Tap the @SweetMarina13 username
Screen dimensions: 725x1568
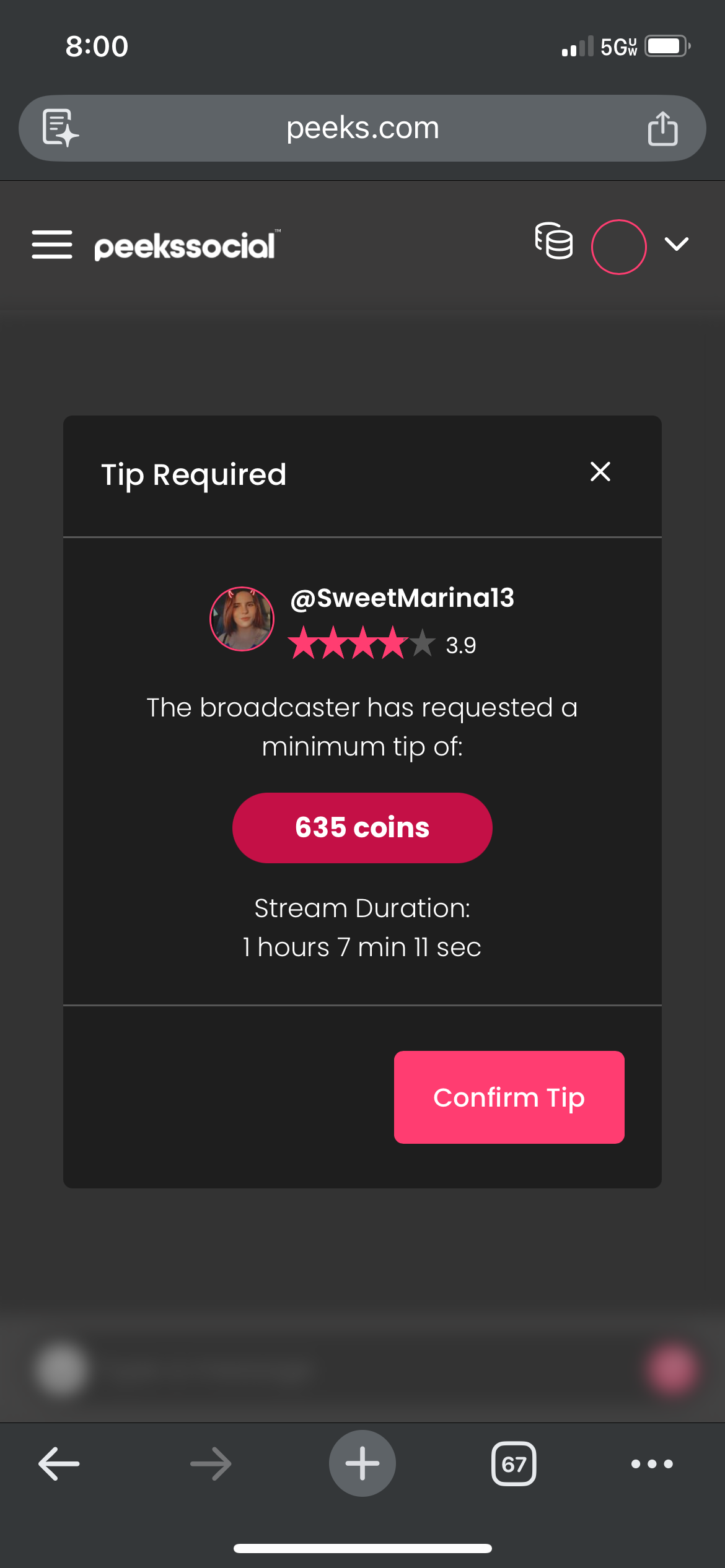(402, 598)
